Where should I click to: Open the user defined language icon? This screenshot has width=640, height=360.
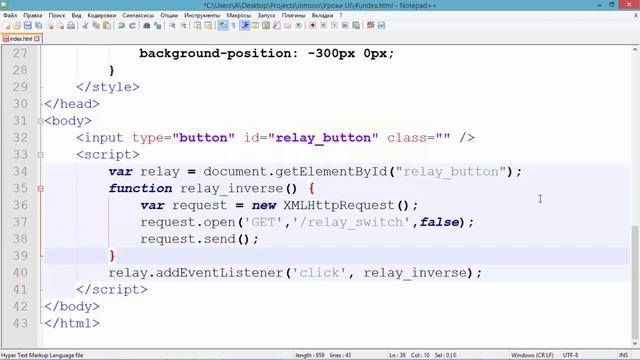[x=255, y=25]
